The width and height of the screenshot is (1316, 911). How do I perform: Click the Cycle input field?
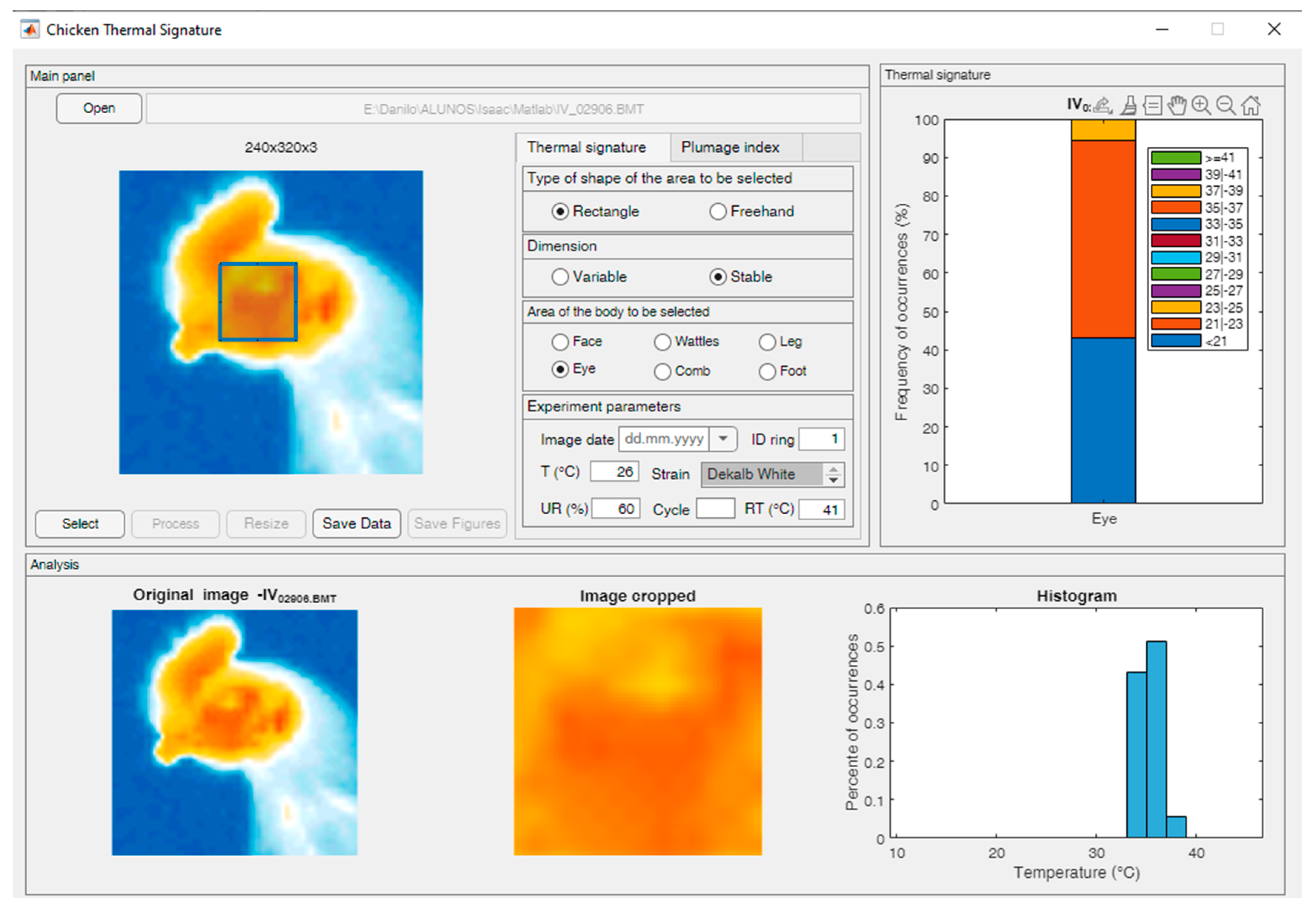pyautogui.click(x=715, y=508)
